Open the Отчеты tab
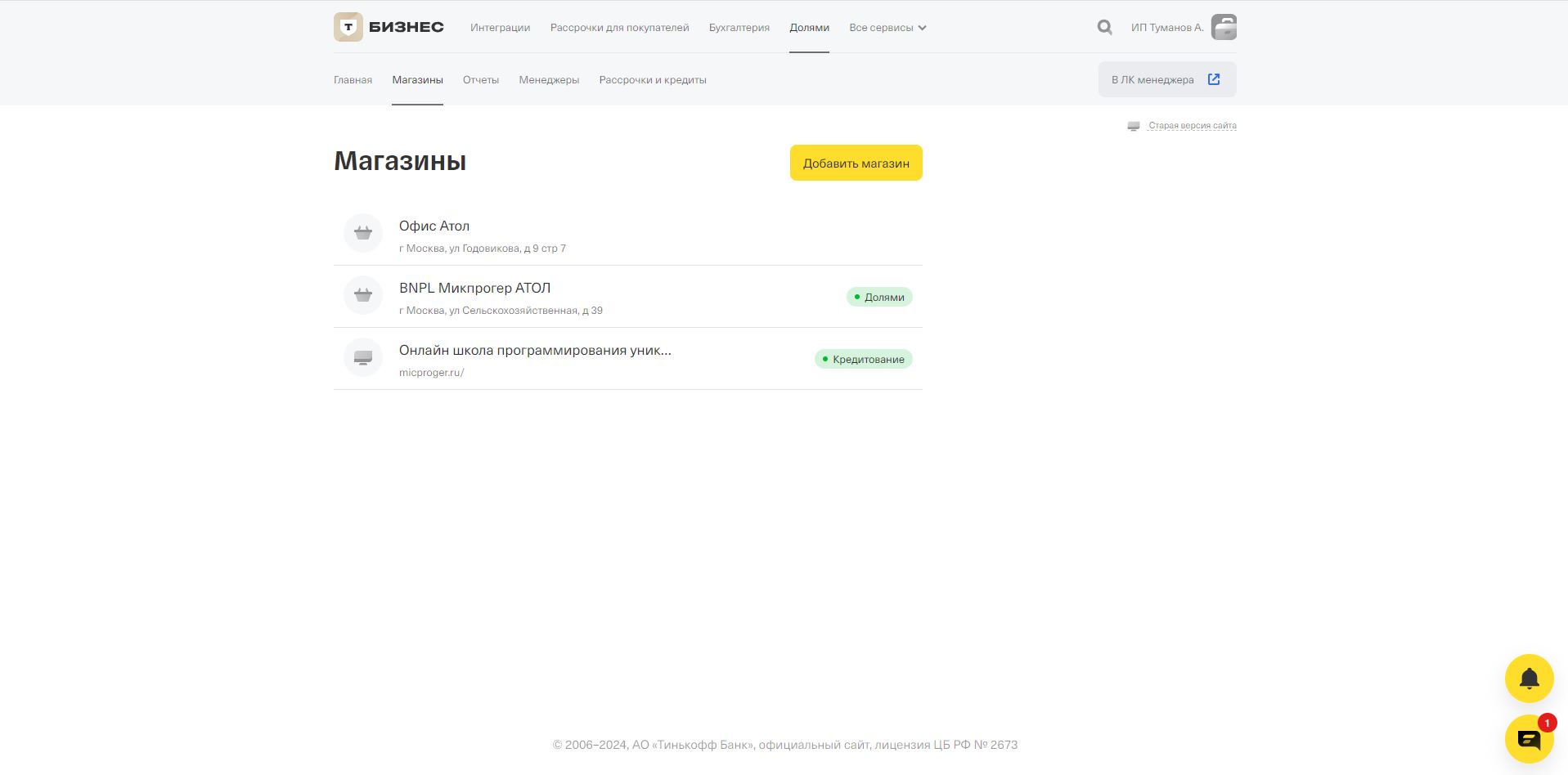The width and height of the screenshot is (1568, 775). click(481, 79)
